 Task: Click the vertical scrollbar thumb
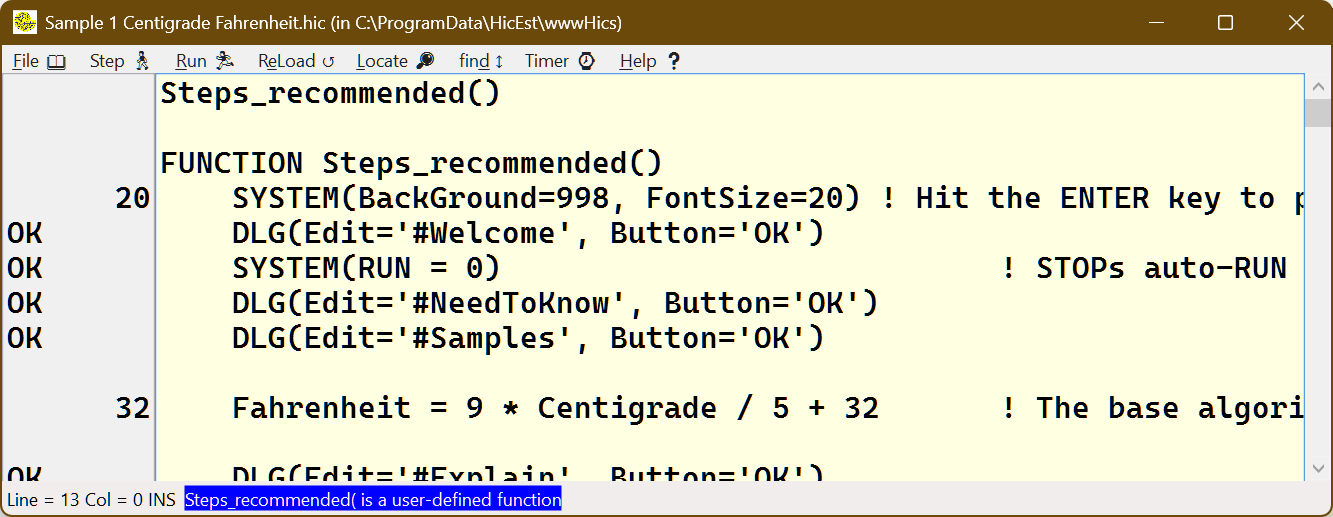(1318, 112)
